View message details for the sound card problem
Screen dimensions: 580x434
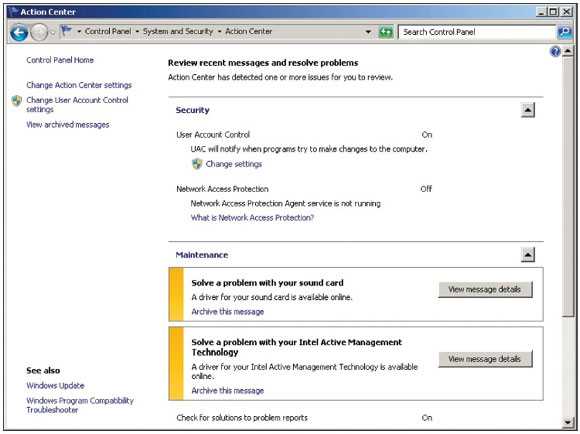[485, 289]
